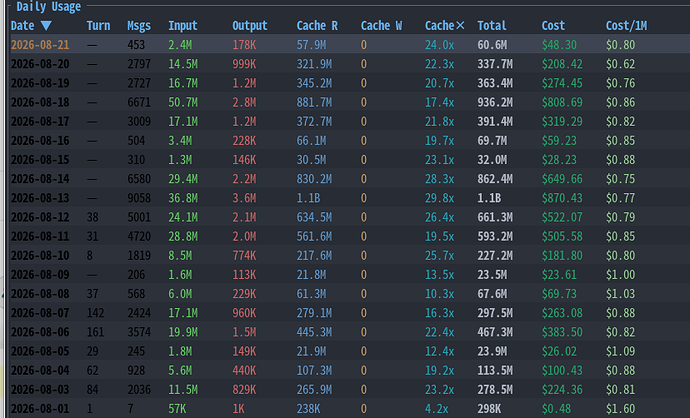This screenshot has height=418, width=690.
Task: Select the 2026-08-03 date cell
Action: [40, 389]
